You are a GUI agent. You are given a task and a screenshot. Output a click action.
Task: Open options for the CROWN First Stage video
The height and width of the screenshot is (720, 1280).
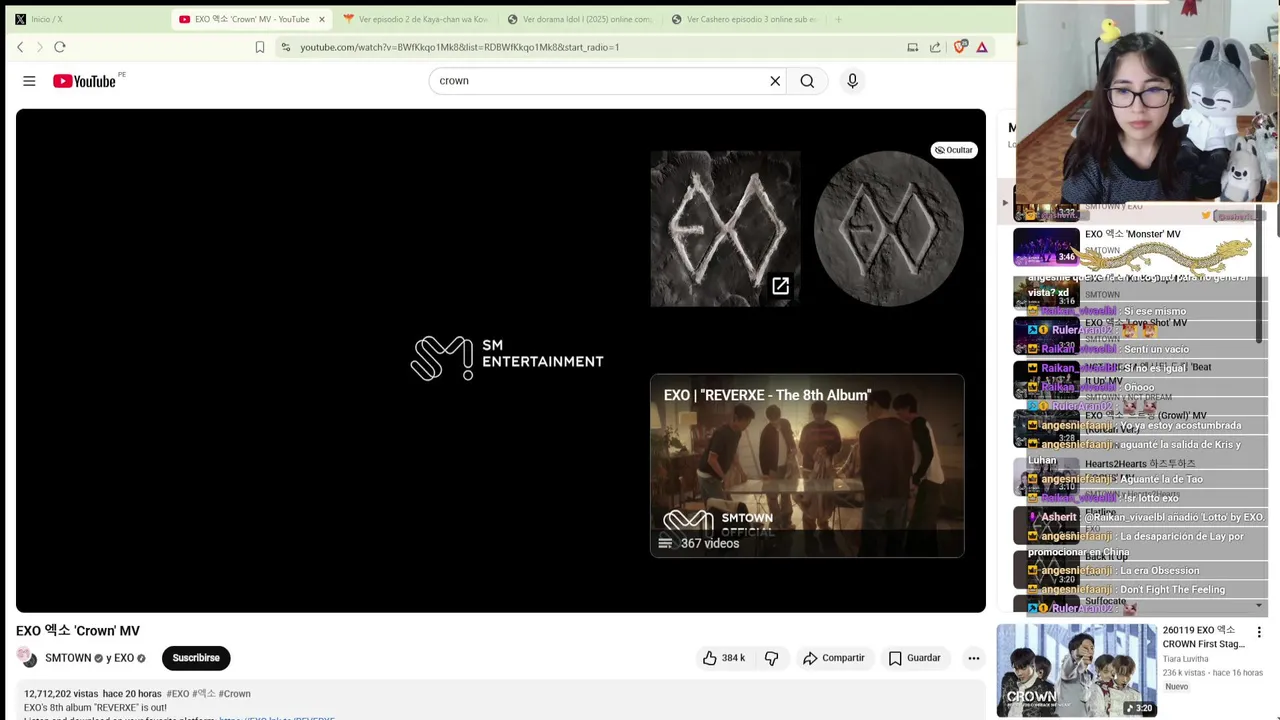pos(1259,632)
